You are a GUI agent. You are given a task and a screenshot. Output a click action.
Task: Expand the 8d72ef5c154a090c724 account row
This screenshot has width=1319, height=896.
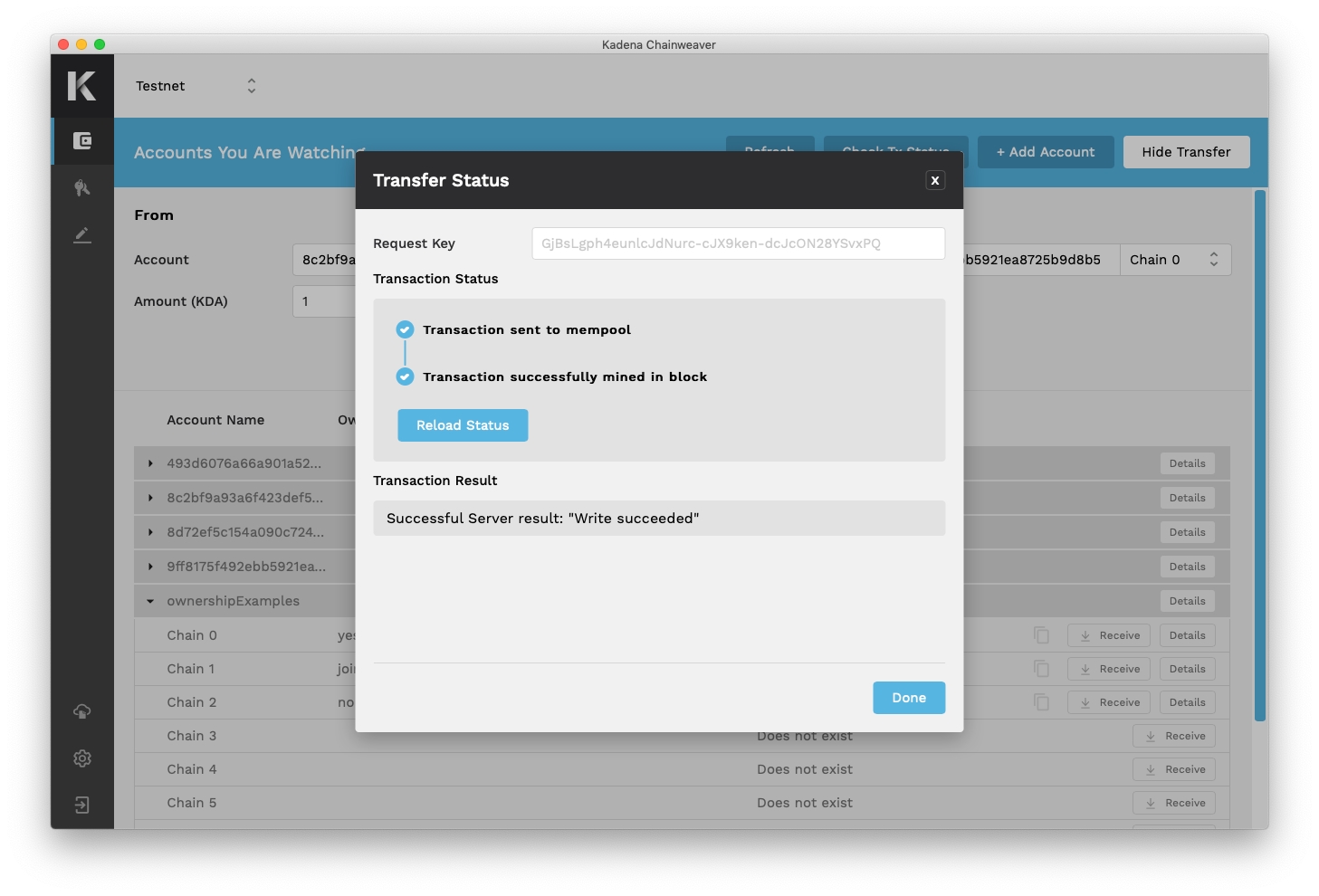(x=150, y=532)
